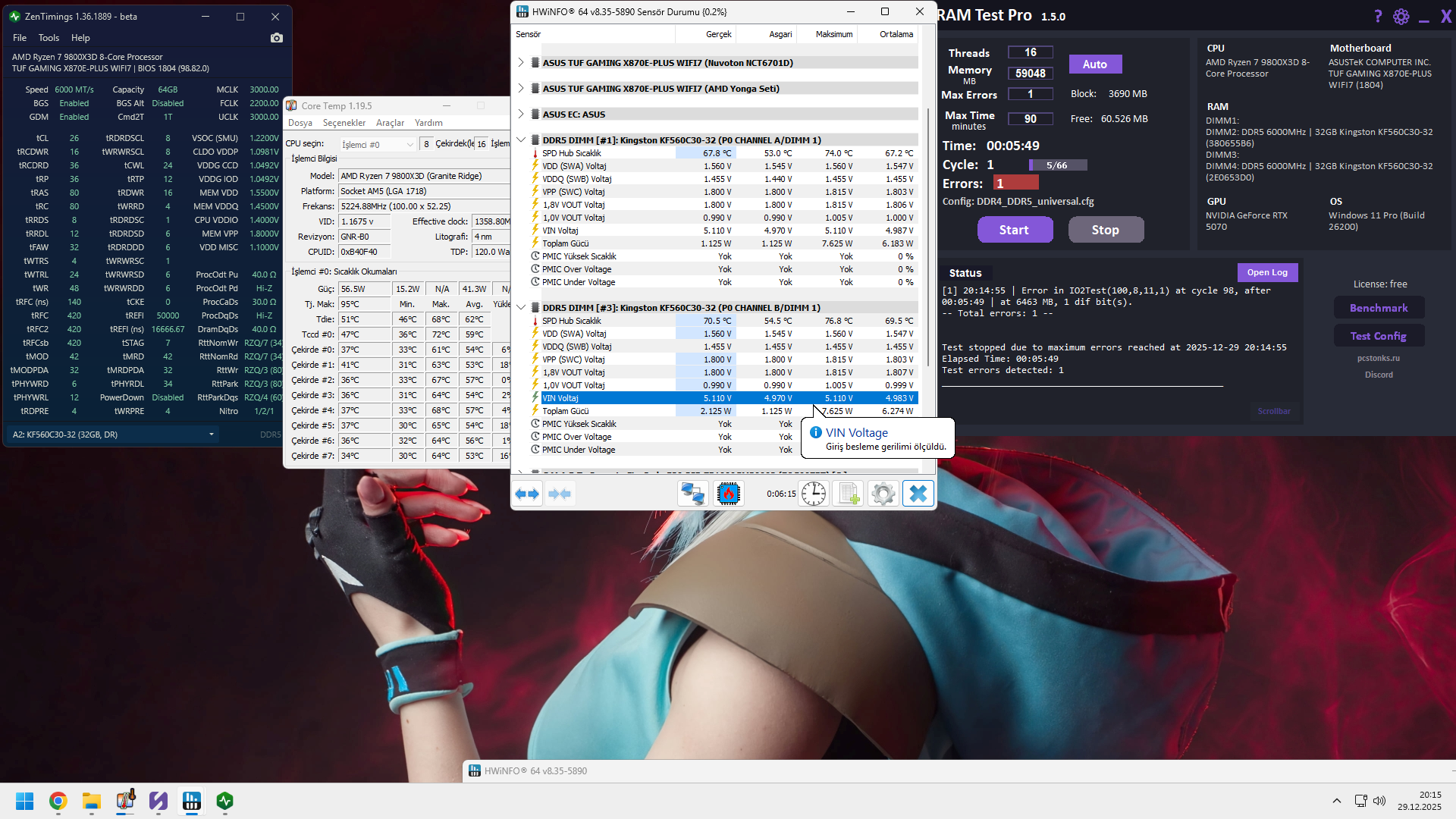Open Core Temp Seçenekler menu
1456x819 pixels.
click(x=344, y=123)
